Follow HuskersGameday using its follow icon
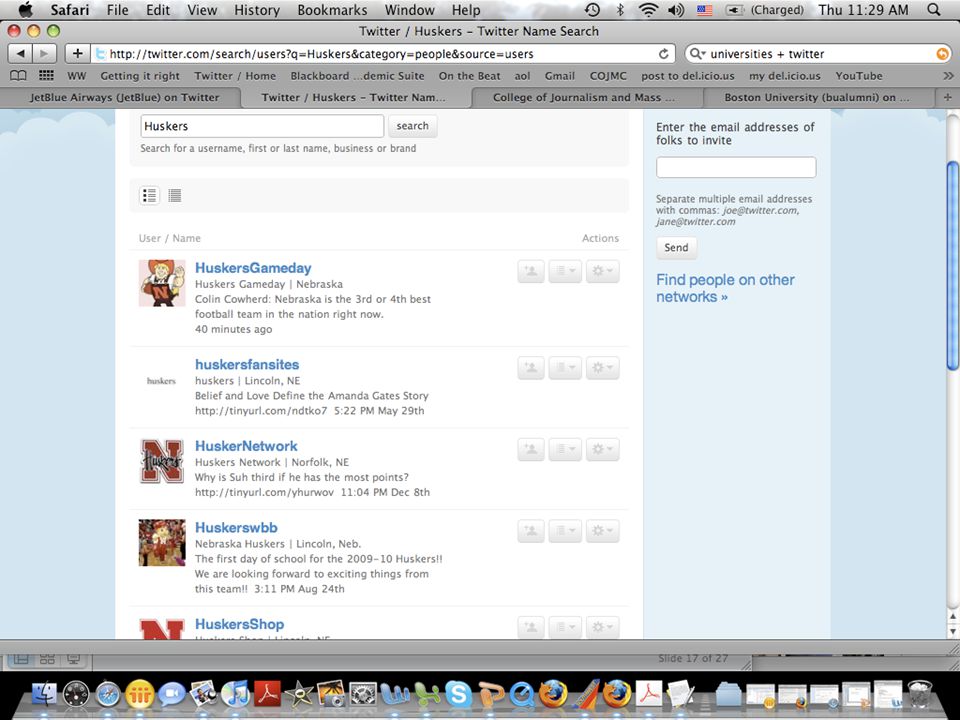Screen dimensions: 960x720 (531, 271)
